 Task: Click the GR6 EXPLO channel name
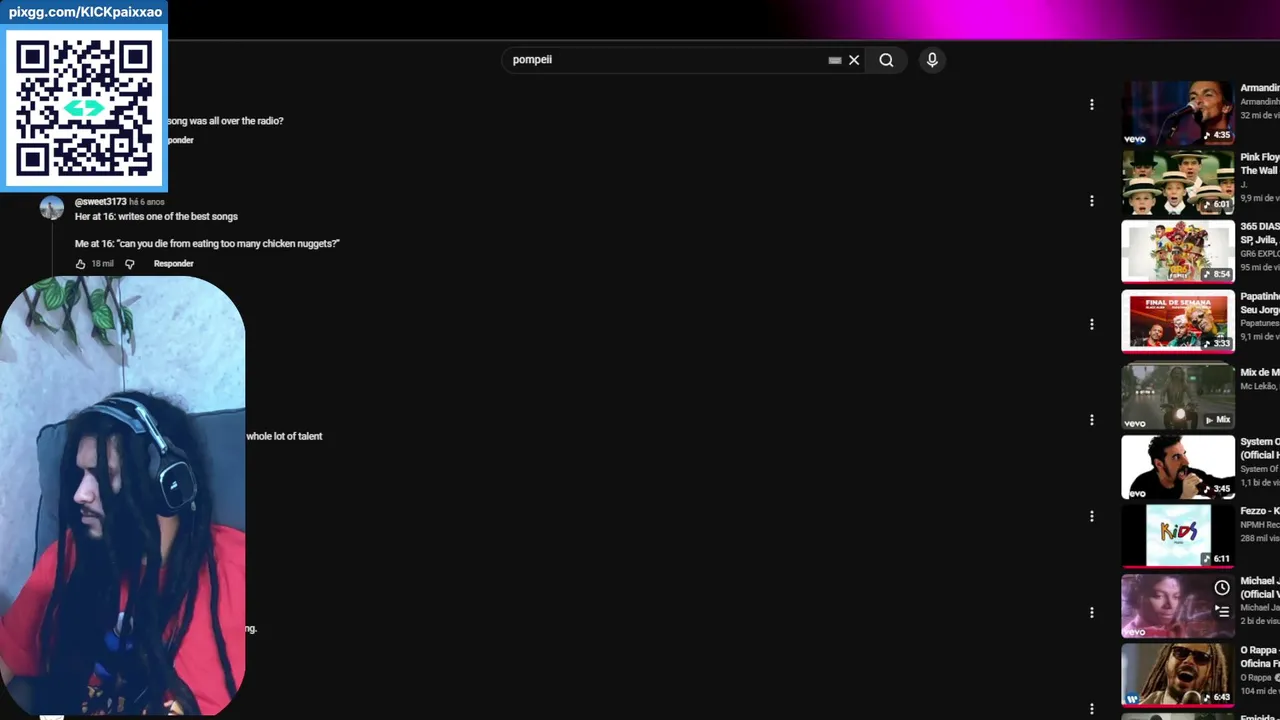[x=1260, y=254]
